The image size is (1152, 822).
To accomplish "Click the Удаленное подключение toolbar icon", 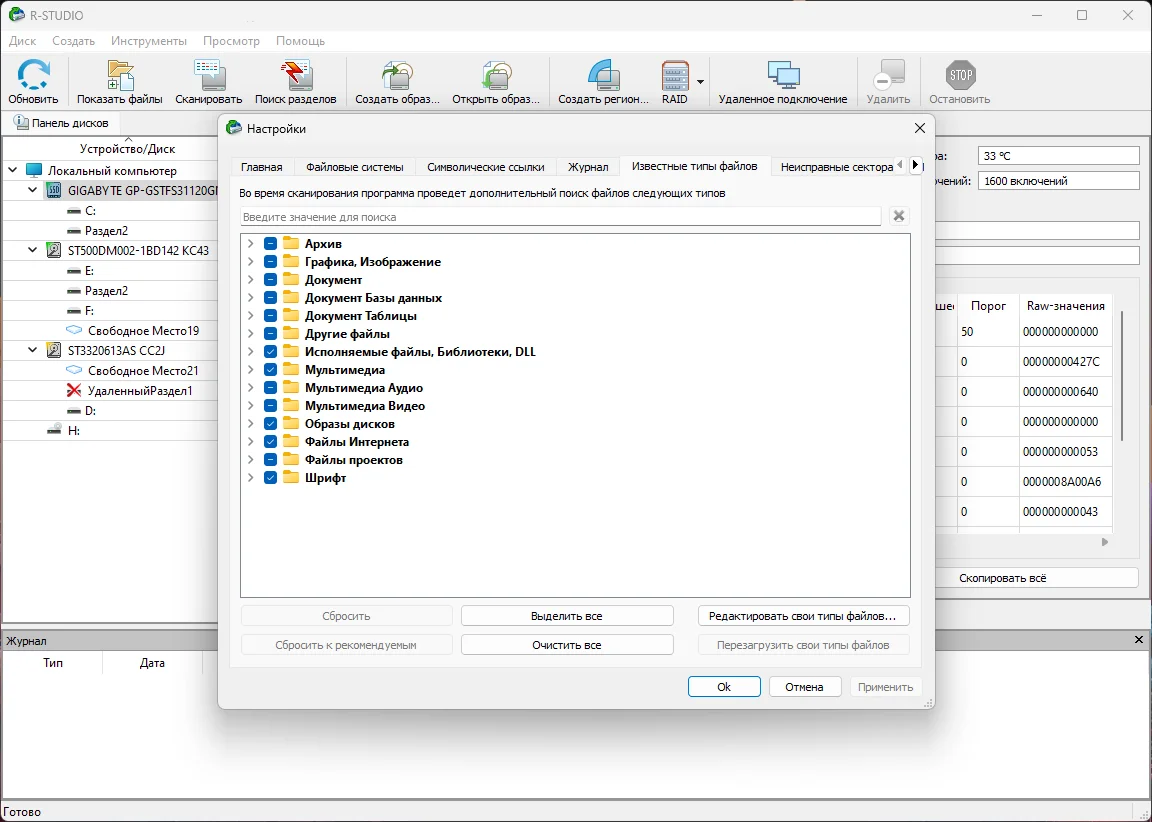I will tap(782, 77).
